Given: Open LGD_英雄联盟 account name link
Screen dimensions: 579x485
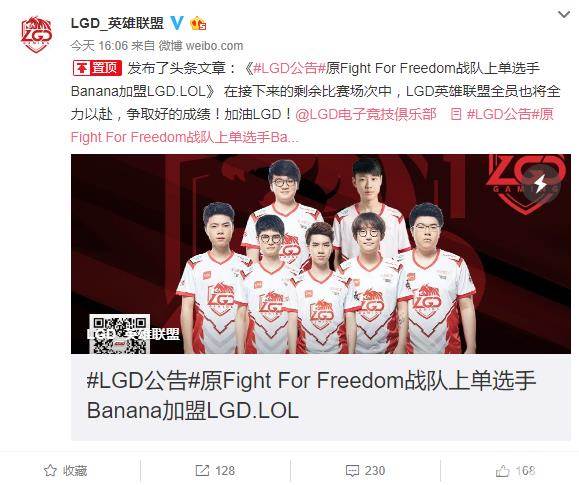Looking at the screenshot, I should point(117,24).
